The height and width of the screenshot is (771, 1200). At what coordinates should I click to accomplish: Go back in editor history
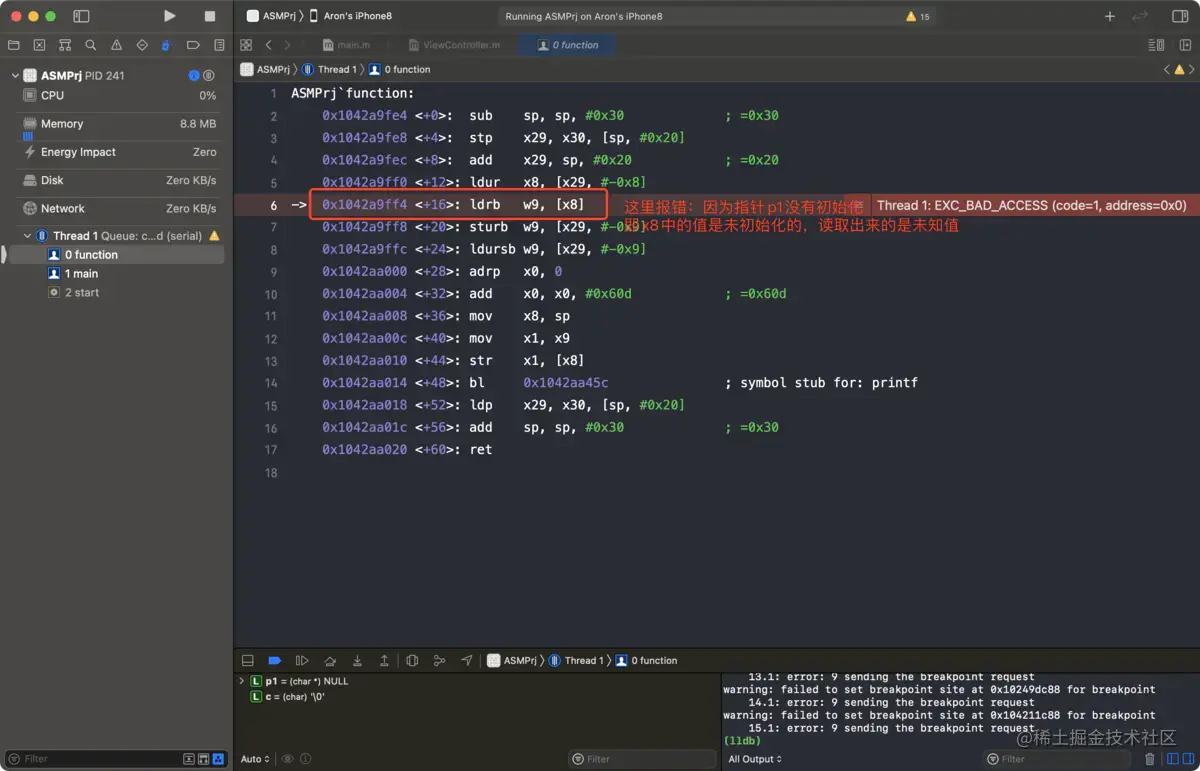(269, 45)
